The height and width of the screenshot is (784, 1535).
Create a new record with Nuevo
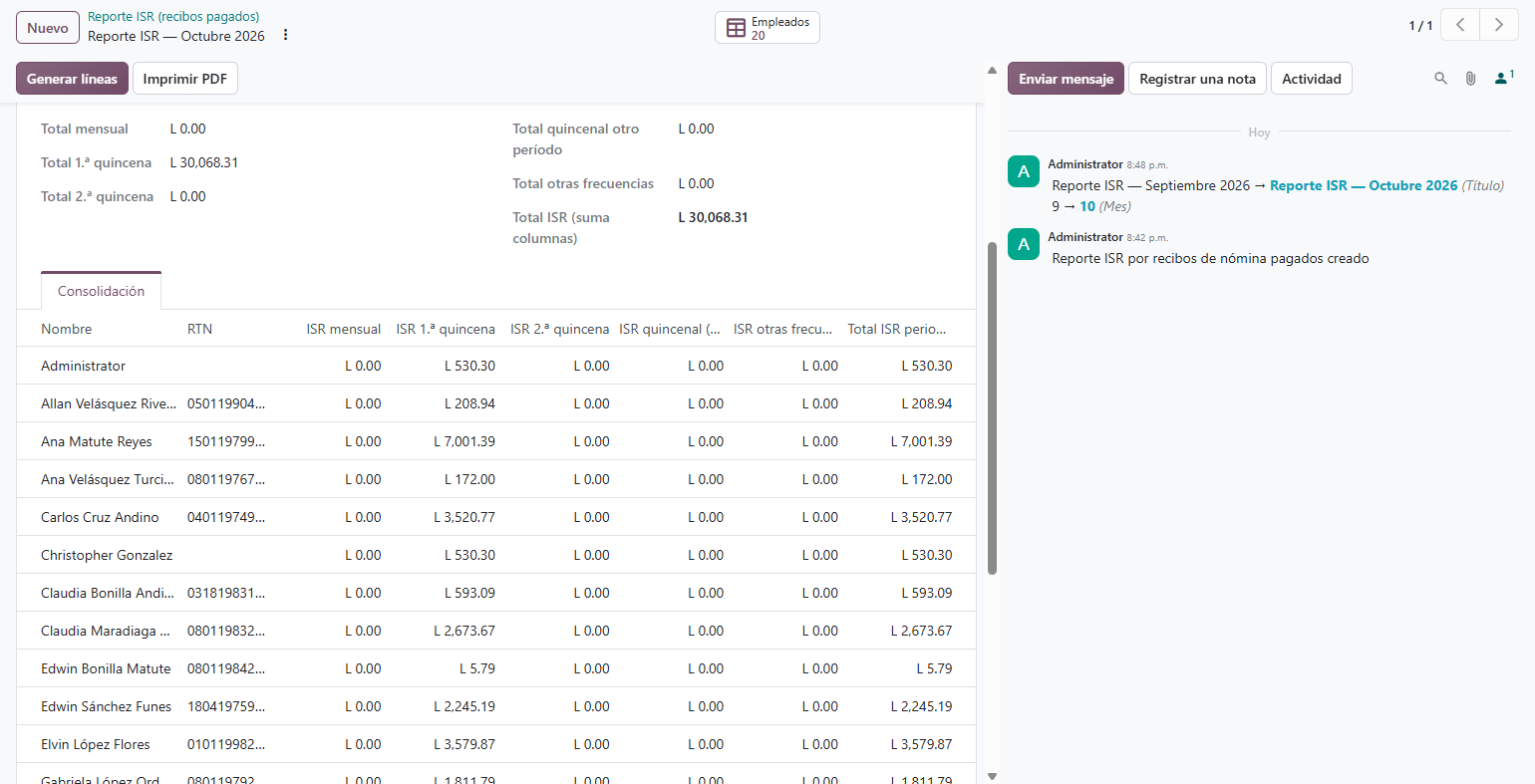48,28
